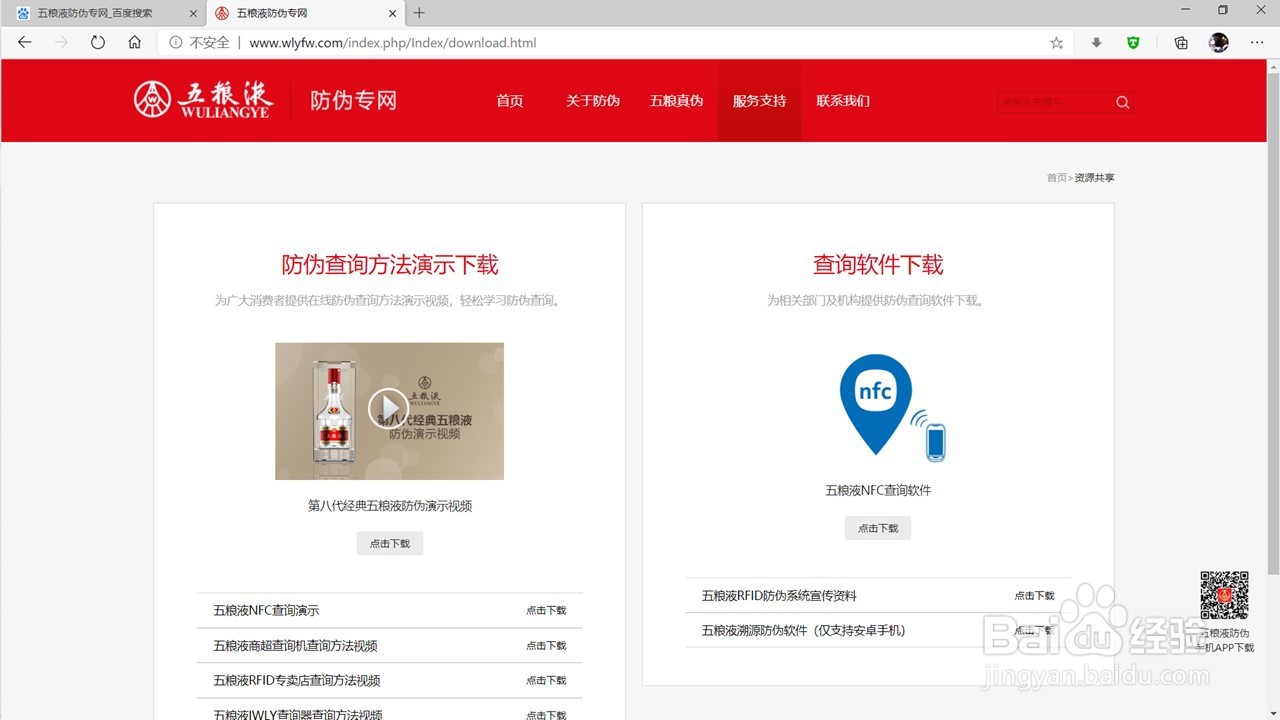Open the browser settings ellipsis menu
The height and width of the screenshot is (720, 1280).
[x=1257, y=43]
